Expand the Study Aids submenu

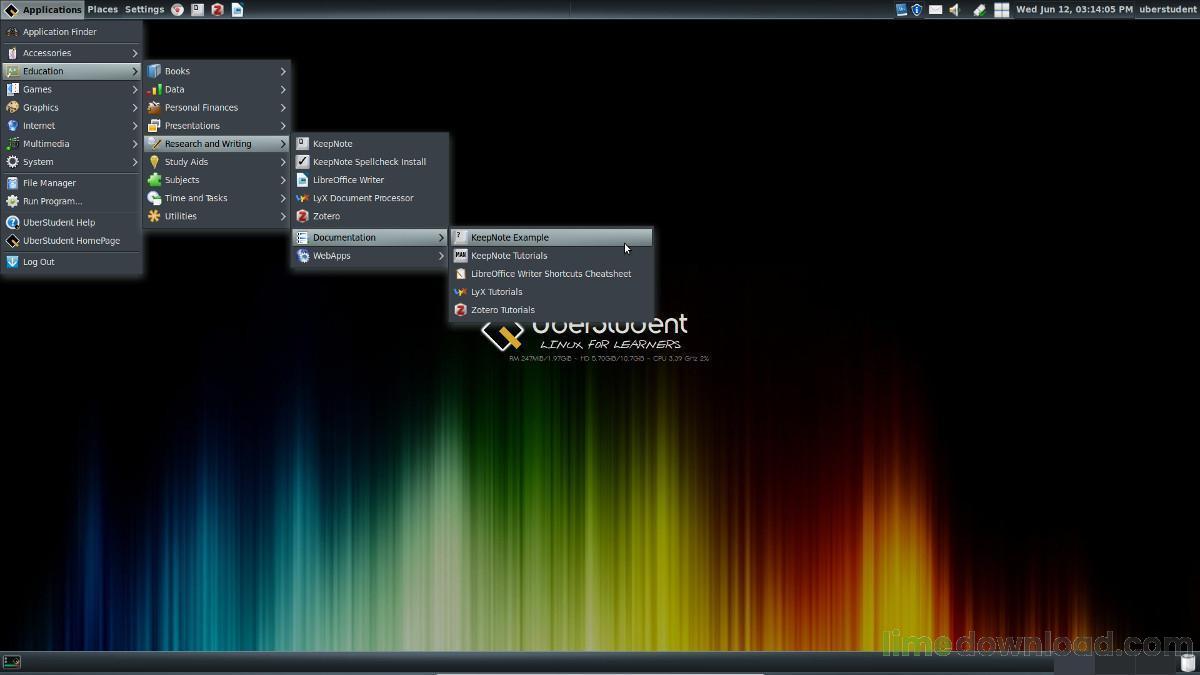[217, 162]
